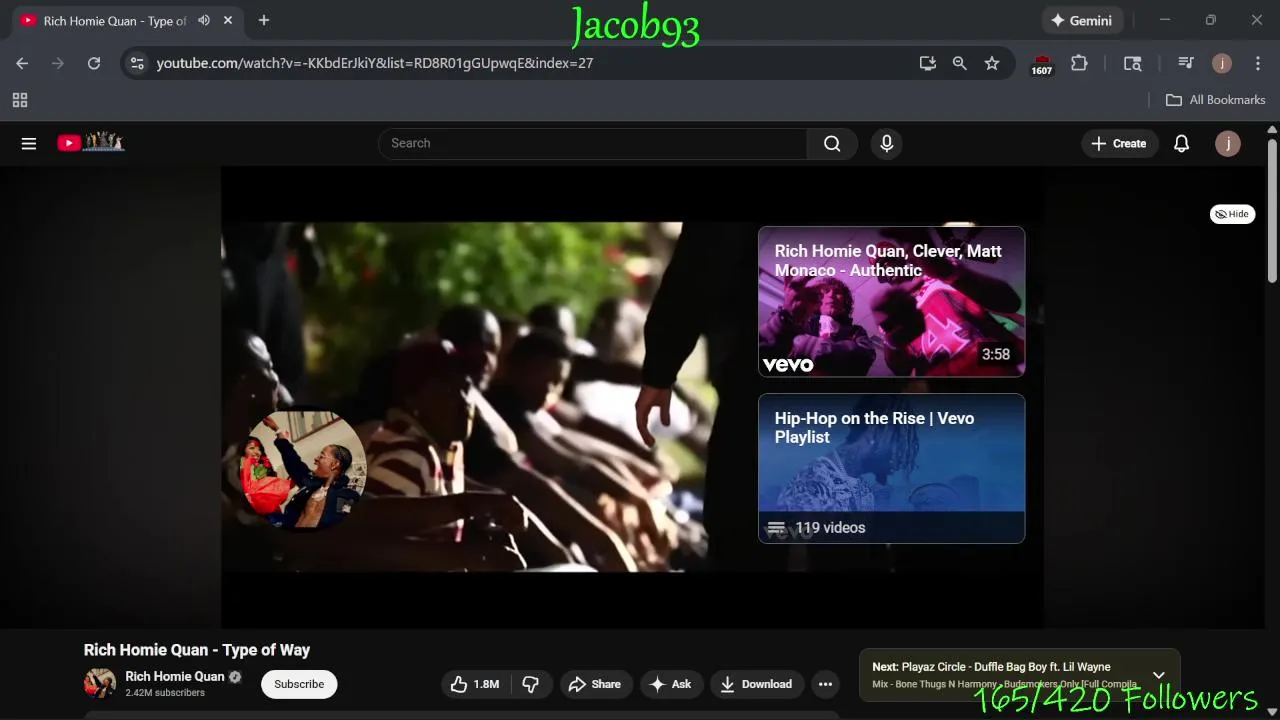1280x720 pixels.
Task: Dislike the video
Action: coord(531,684)
